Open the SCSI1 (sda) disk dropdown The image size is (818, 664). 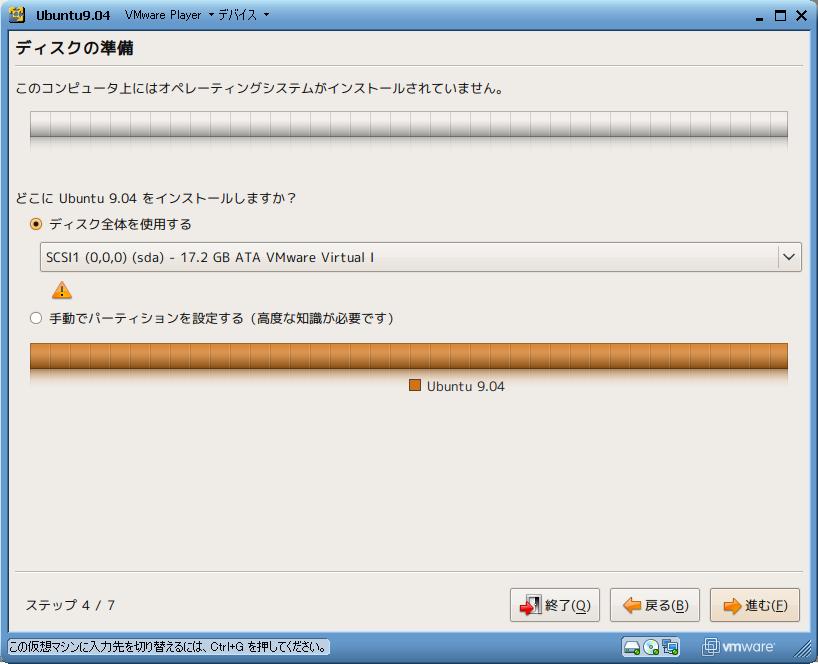coord(420,257)
